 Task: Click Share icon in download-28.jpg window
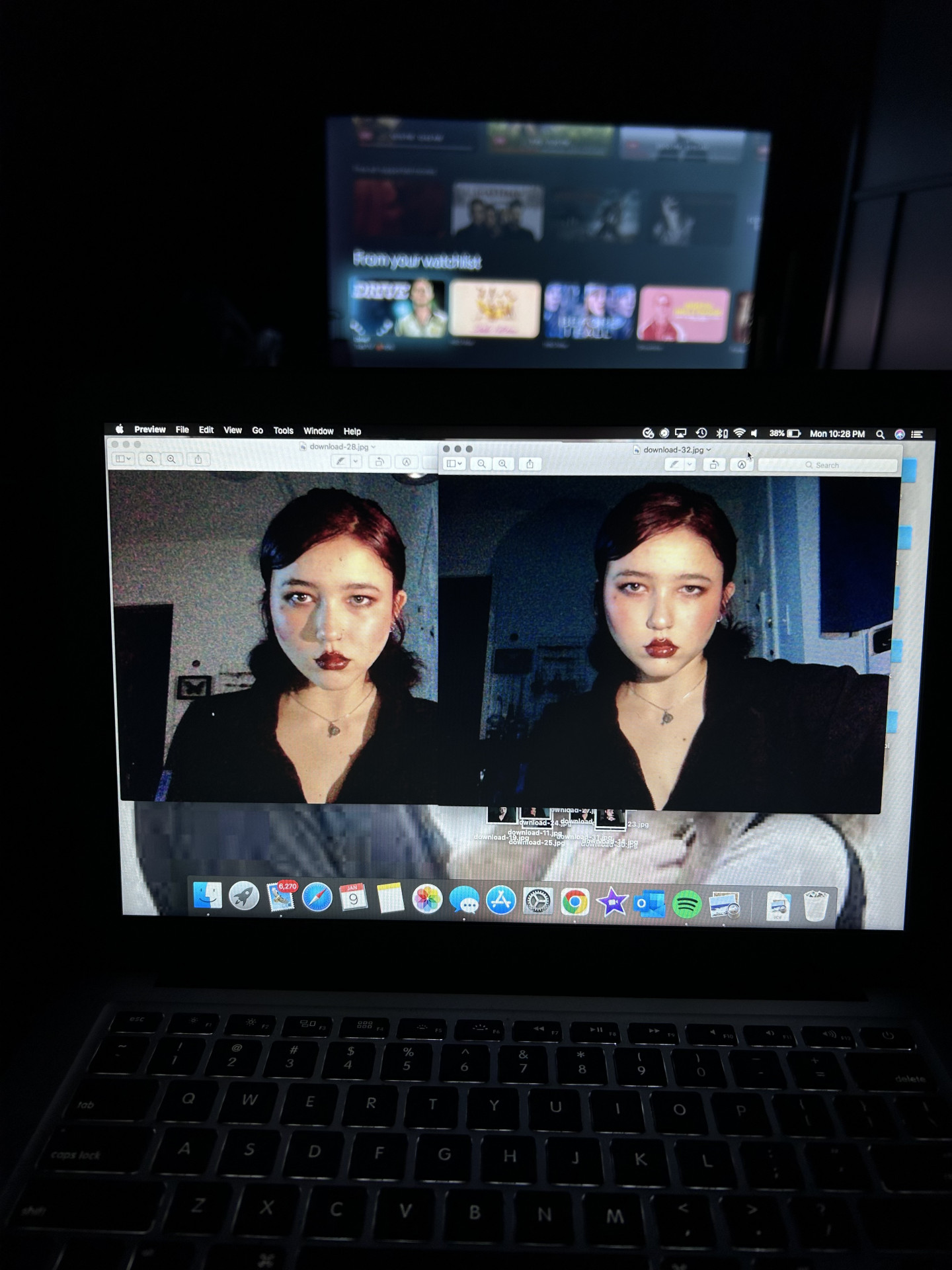pyautogui.click(x=198, y=459)
